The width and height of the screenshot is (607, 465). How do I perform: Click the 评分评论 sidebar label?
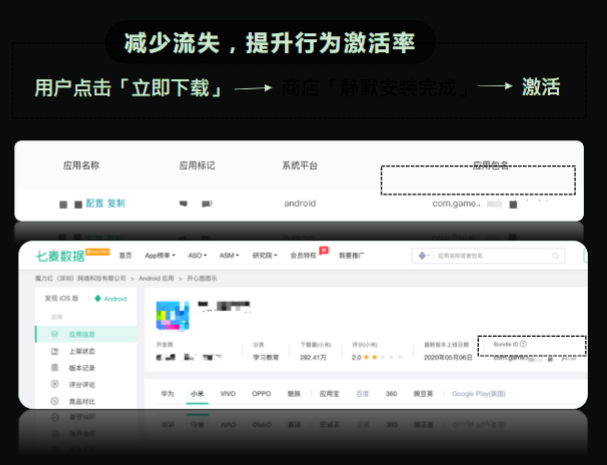coord(82,384)
